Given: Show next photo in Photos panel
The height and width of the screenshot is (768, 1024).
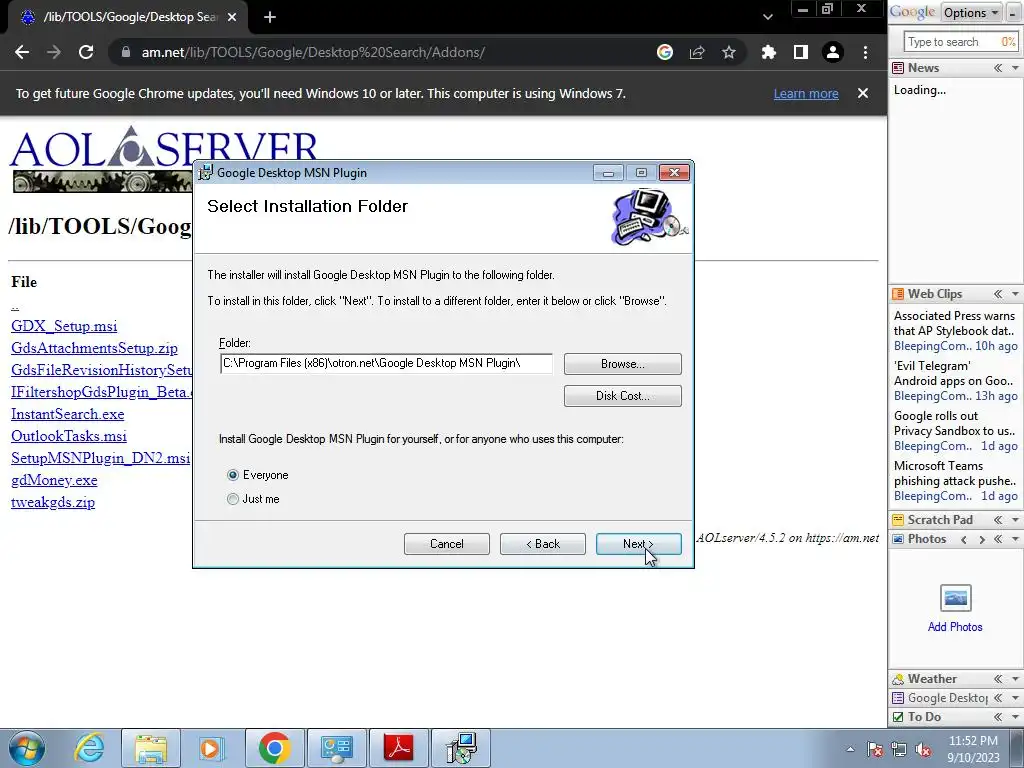Looking at the screenshot, I should click(982, 539).
